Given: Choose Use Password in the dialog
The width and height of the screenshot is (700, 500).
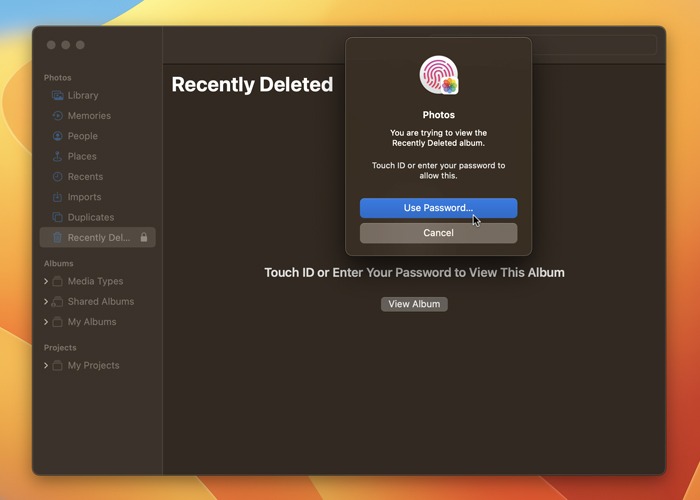Looking at the screenshot, I should click(438, 208).
